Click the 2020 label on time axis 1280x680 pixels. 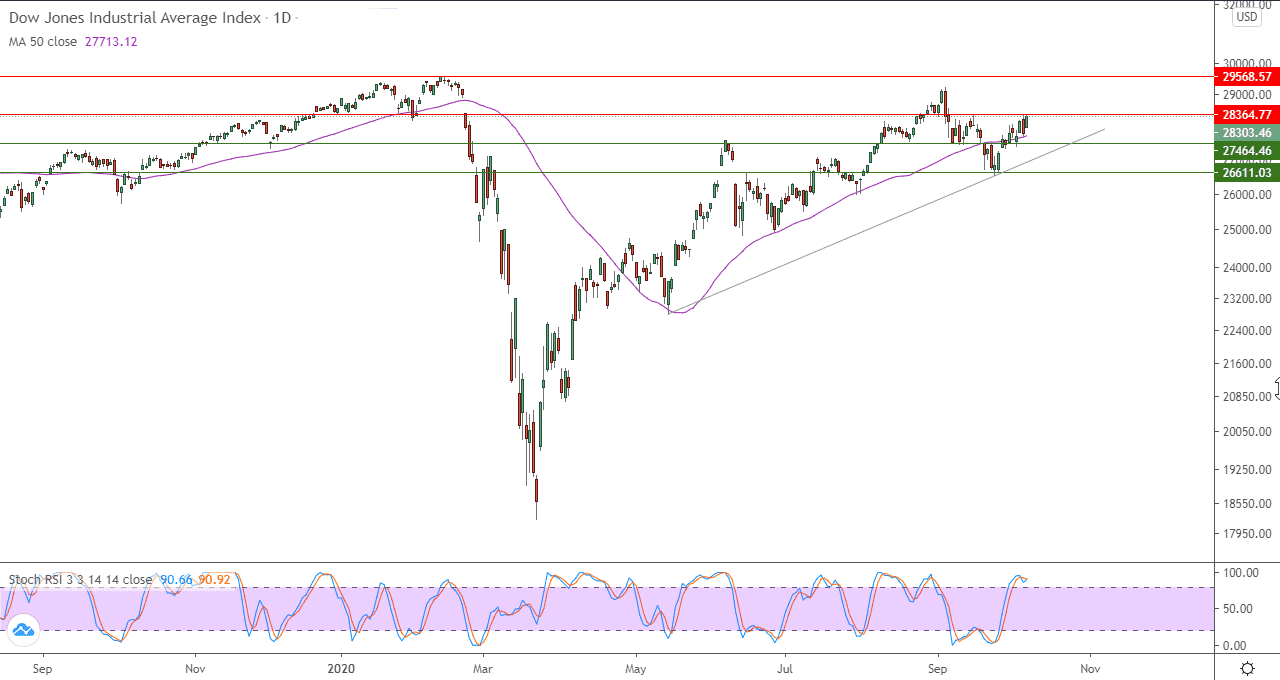point(342,667)
